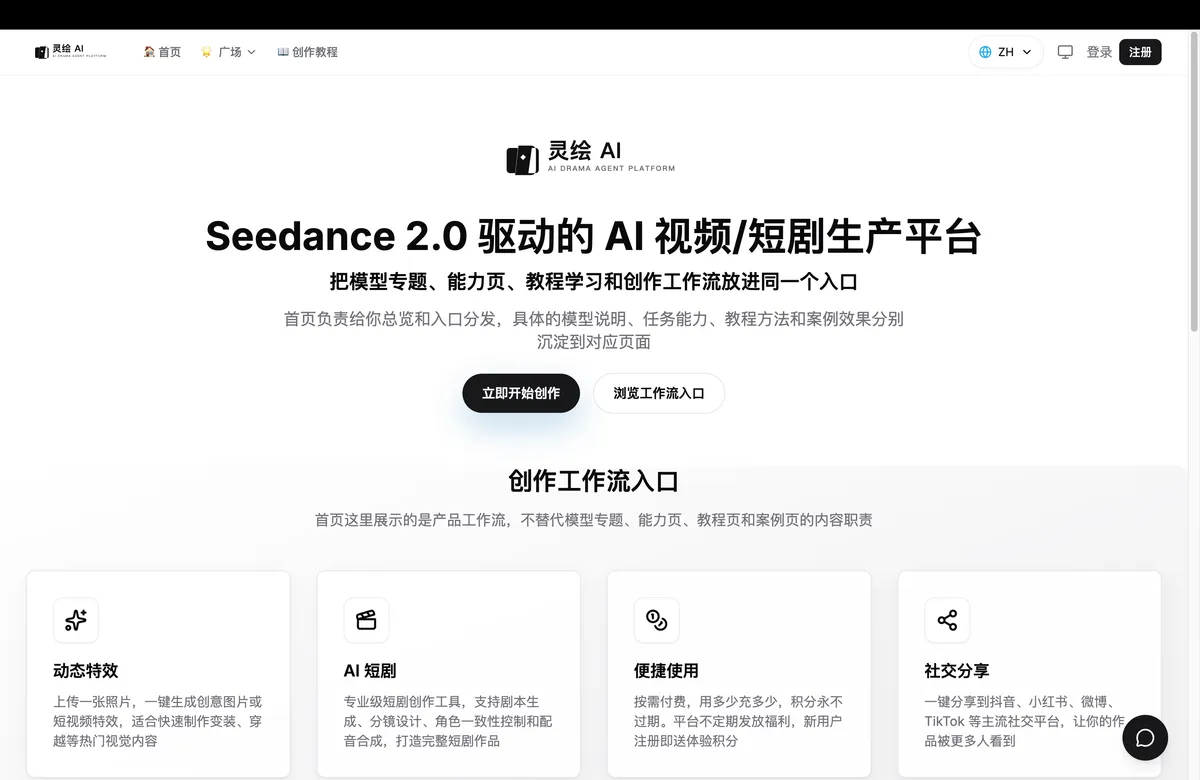
Task: Click the crown icon beside 广场
Action: [206, 52]
